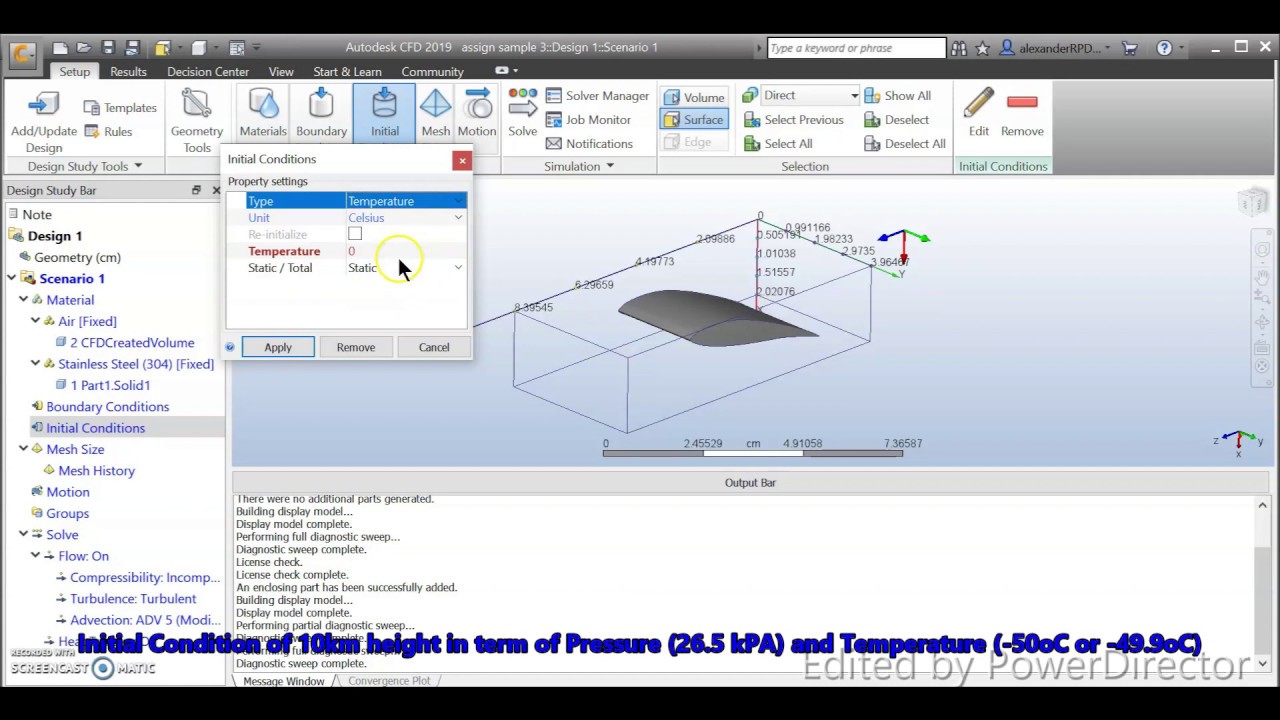Viewport: 1280px width, 720px height.
Task: Click Show All in Selection panel
Action: coord(897,95)
